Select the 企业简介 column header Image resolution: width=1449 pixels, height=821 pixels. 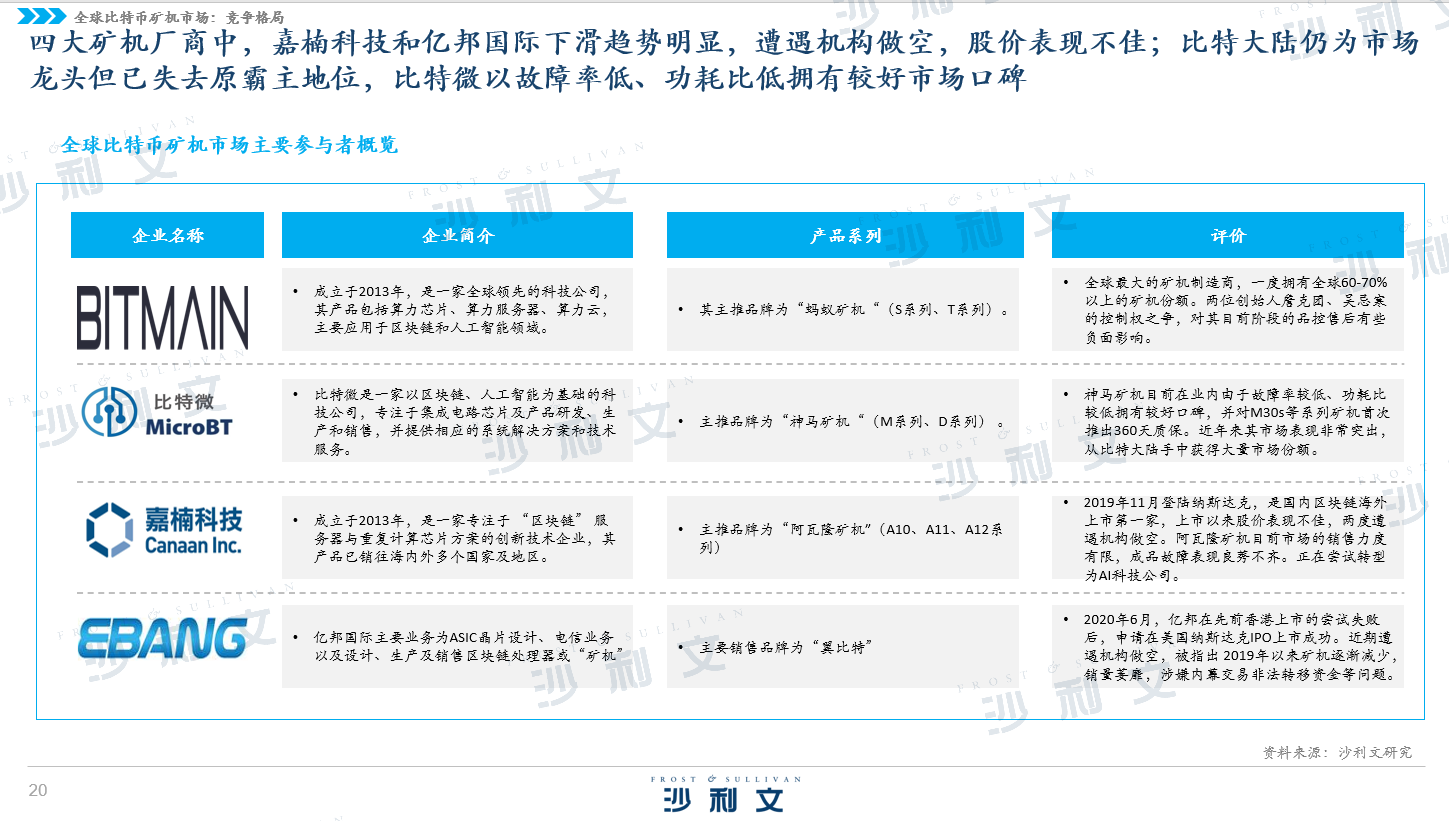click(x=457, y=235)
